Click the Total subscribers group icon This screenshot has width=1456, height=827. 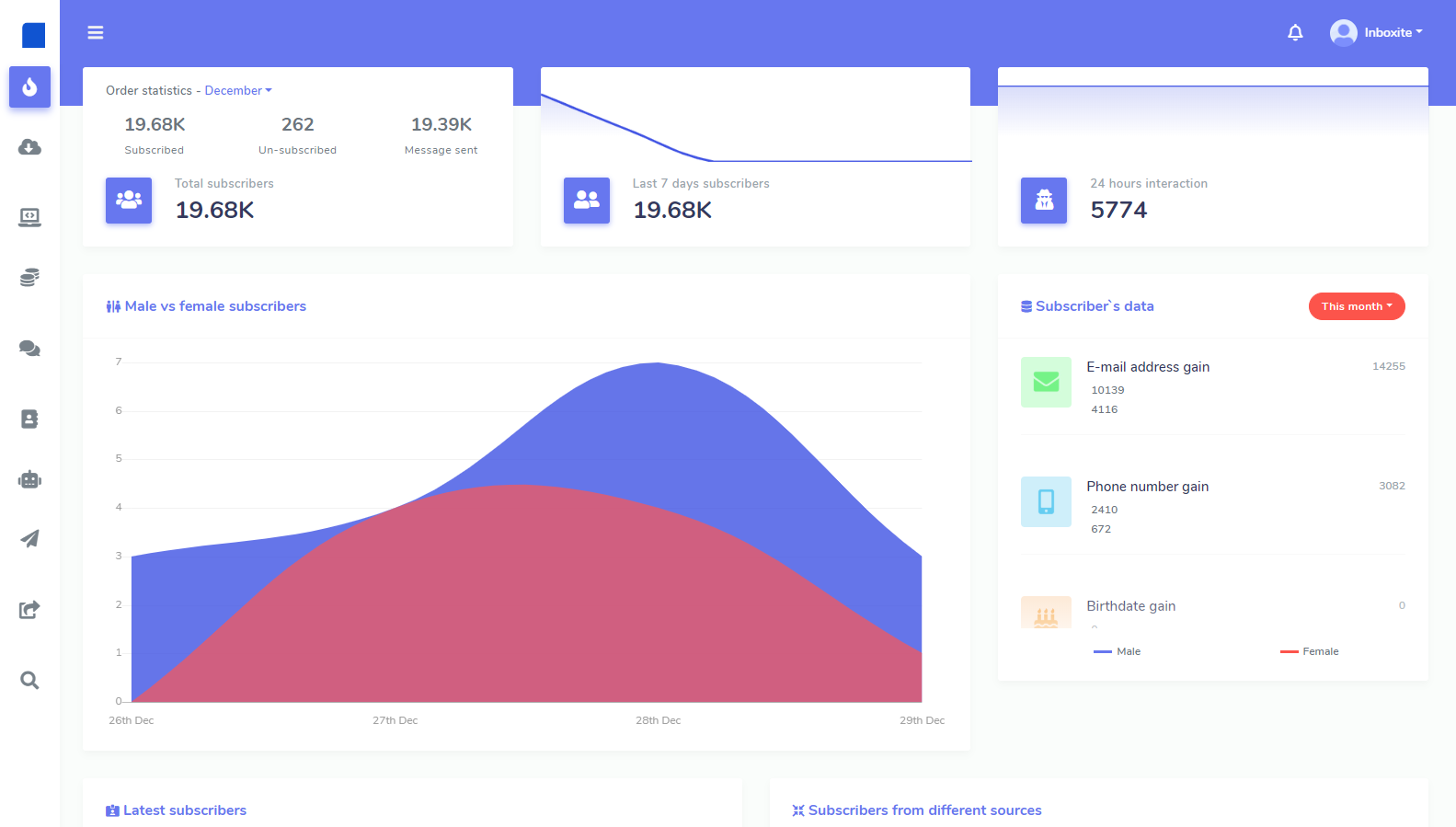pos(129,201)
